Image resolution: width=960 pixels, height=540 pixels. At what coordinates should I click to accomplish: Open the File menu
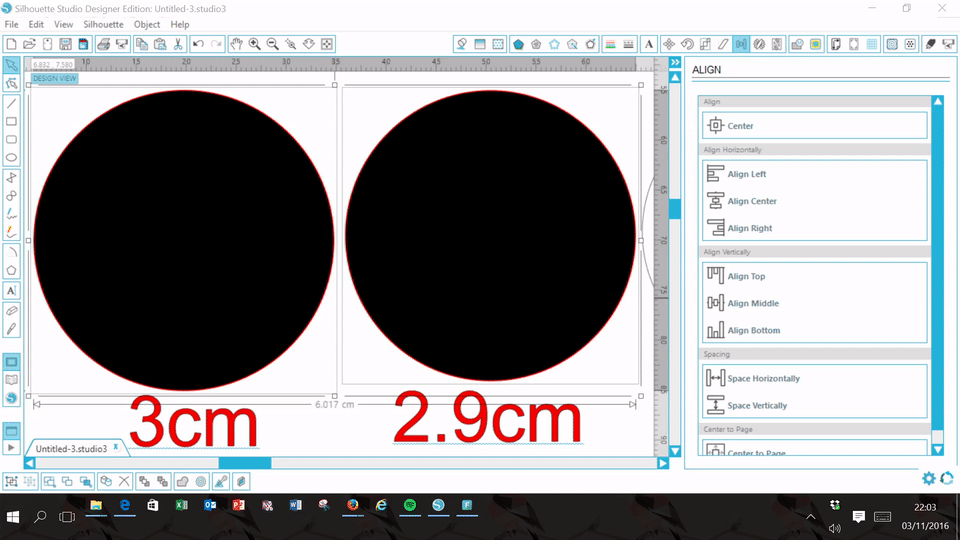[x=12, y=24]
